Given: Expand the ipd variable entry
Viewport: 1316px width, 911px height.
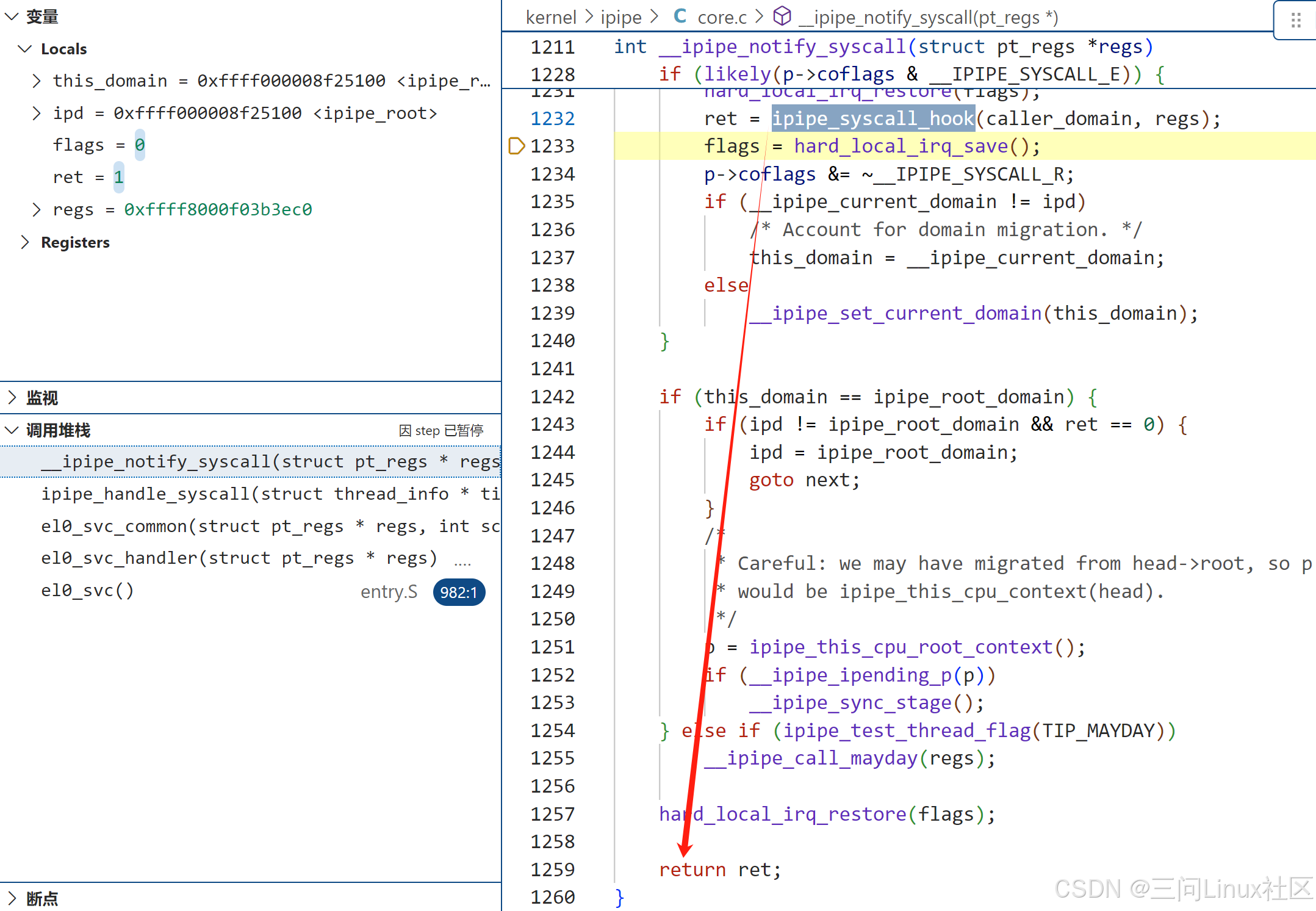Looking at the screenshot, I should point(37,113).
